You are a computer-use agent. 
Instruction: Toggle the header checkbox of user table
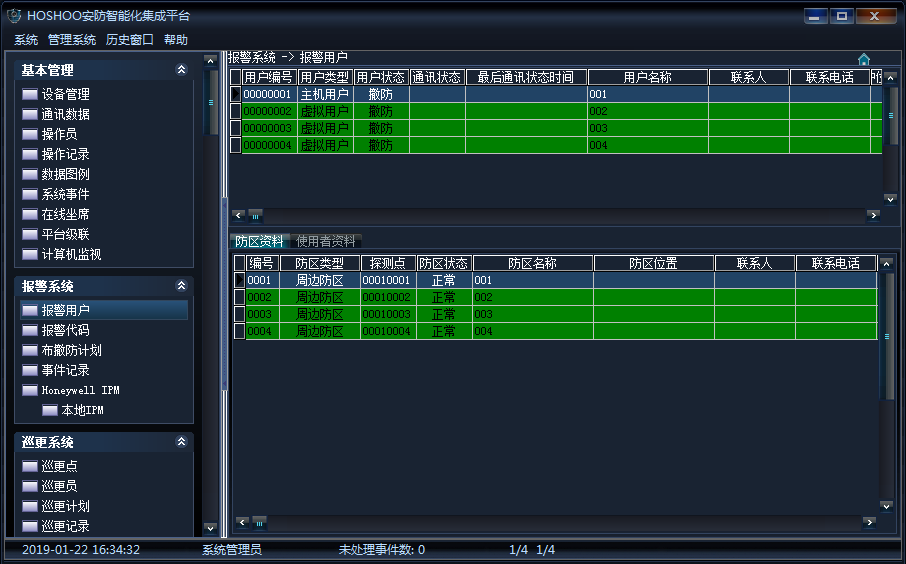(236, 77)
